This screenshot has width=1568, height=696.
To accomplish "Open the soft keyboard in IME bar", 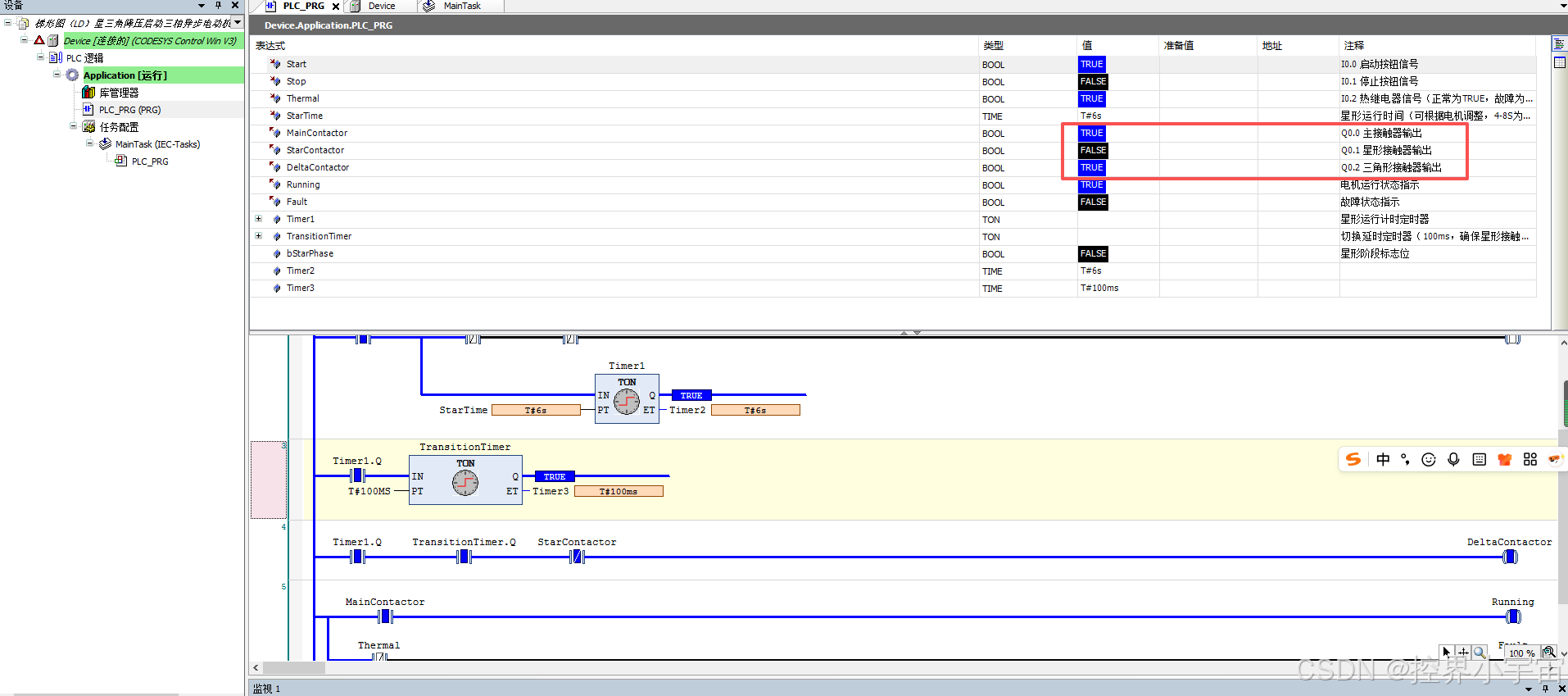I will pyautogui.click(x=1479, y=459).
